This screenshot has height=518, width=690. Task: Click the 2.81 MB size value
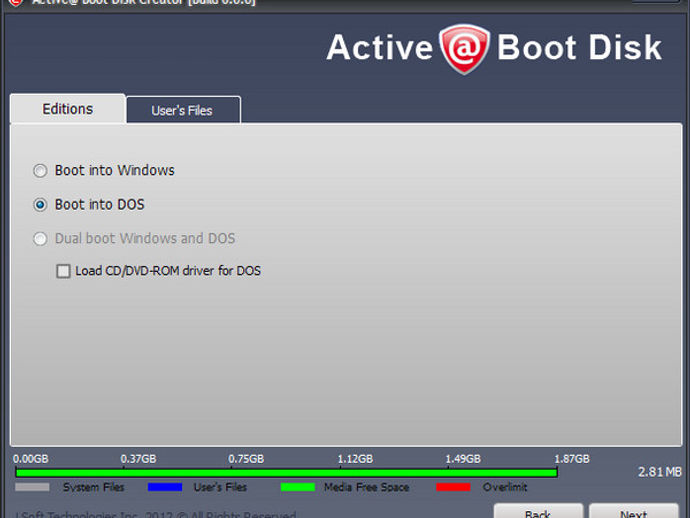(660, 472)
